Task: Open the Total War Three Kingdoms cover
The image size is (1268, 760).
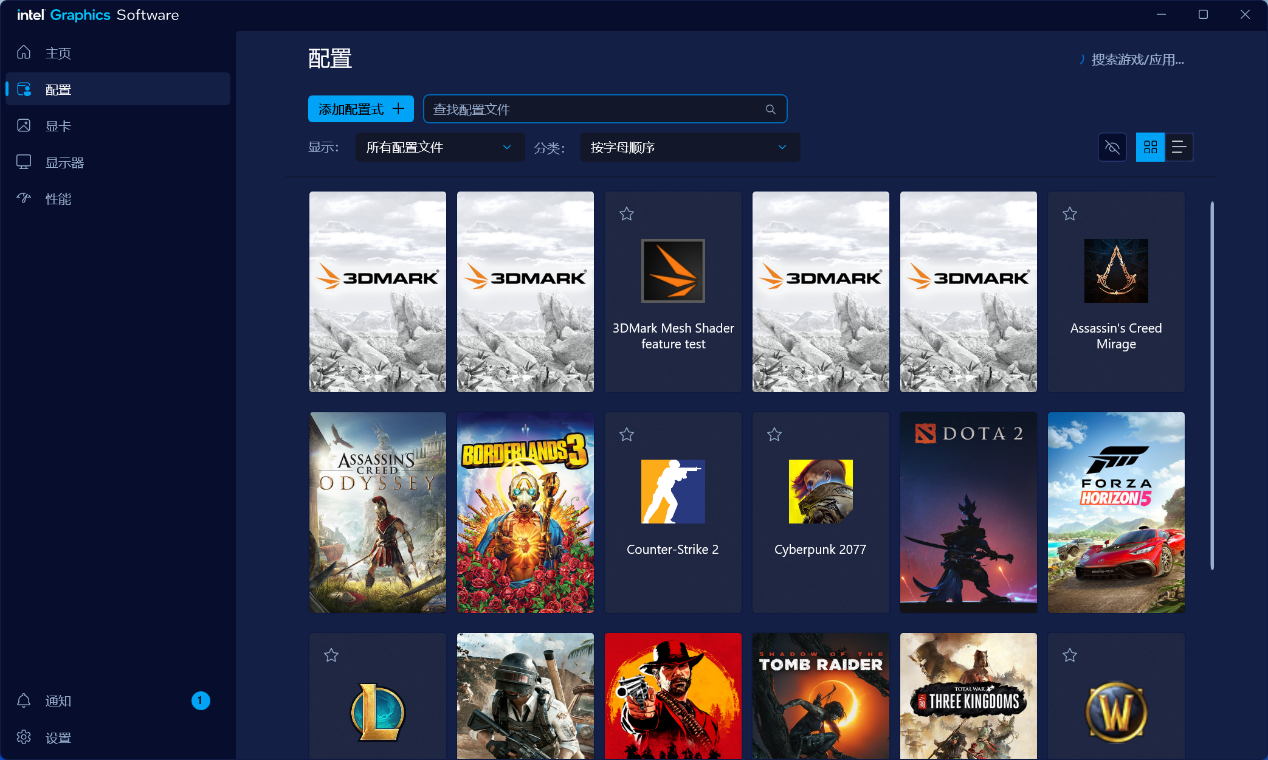Action: tap(968, 696)
